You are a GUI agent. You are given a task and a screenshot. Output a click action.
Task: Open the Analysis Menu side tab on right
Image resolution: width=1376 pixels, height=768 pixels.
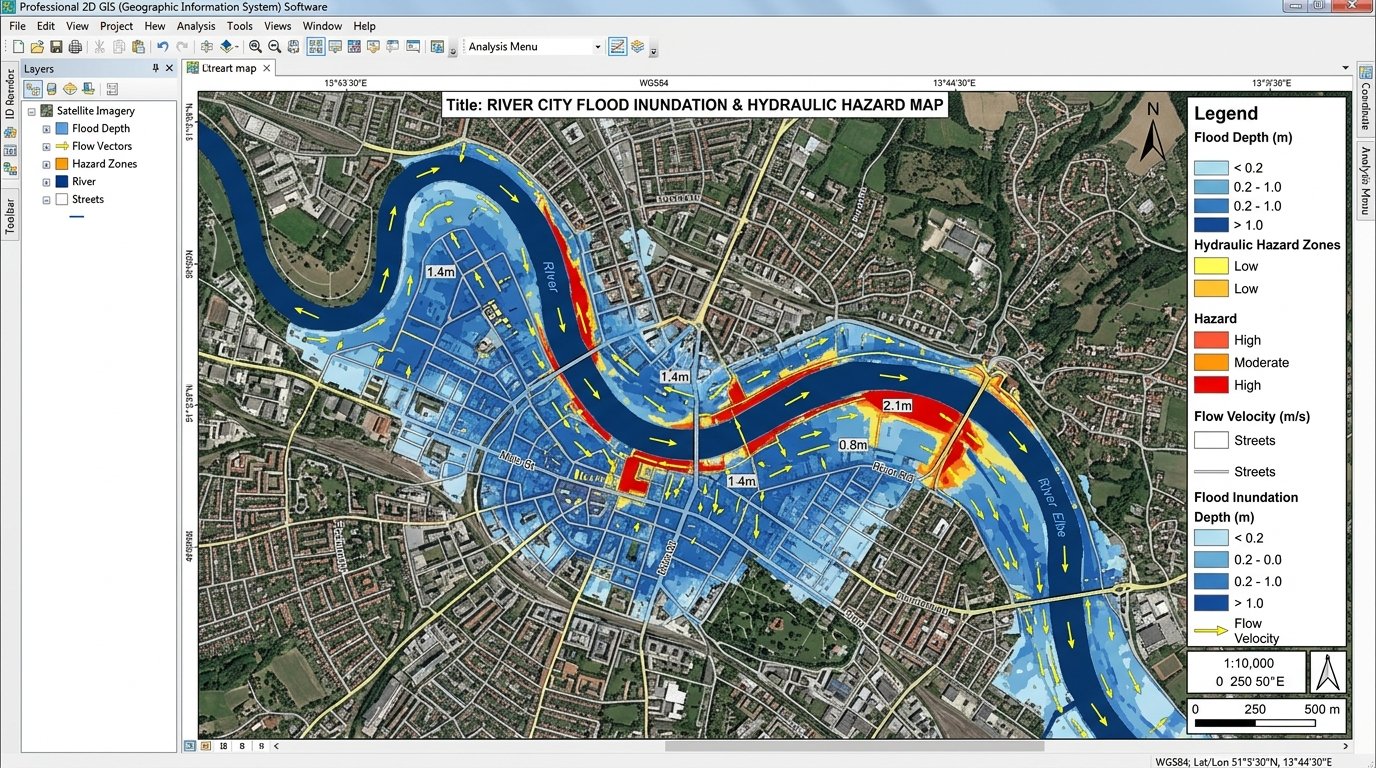pyautogui.click(x=1365, y=181)
